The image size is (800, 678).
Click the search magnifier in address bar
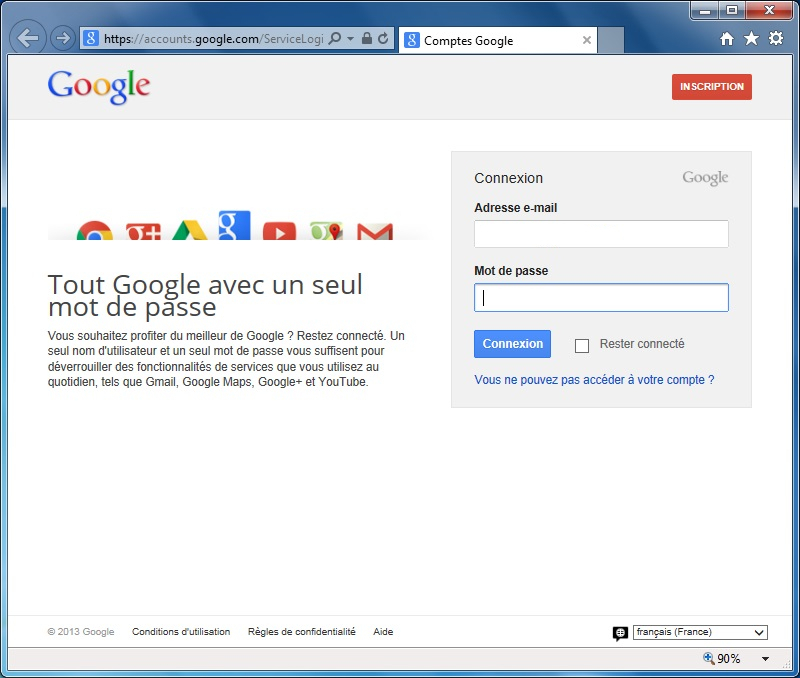pyautogui.click(x=335, y=39)
